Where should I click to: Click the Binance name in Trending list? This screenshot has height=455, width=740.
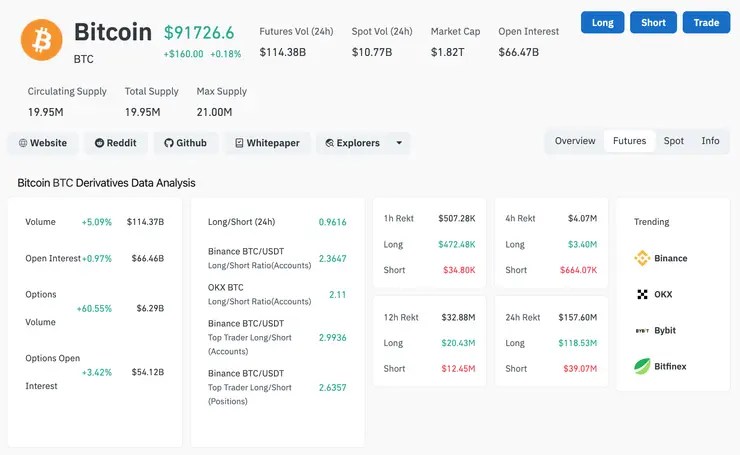[671, 258]
